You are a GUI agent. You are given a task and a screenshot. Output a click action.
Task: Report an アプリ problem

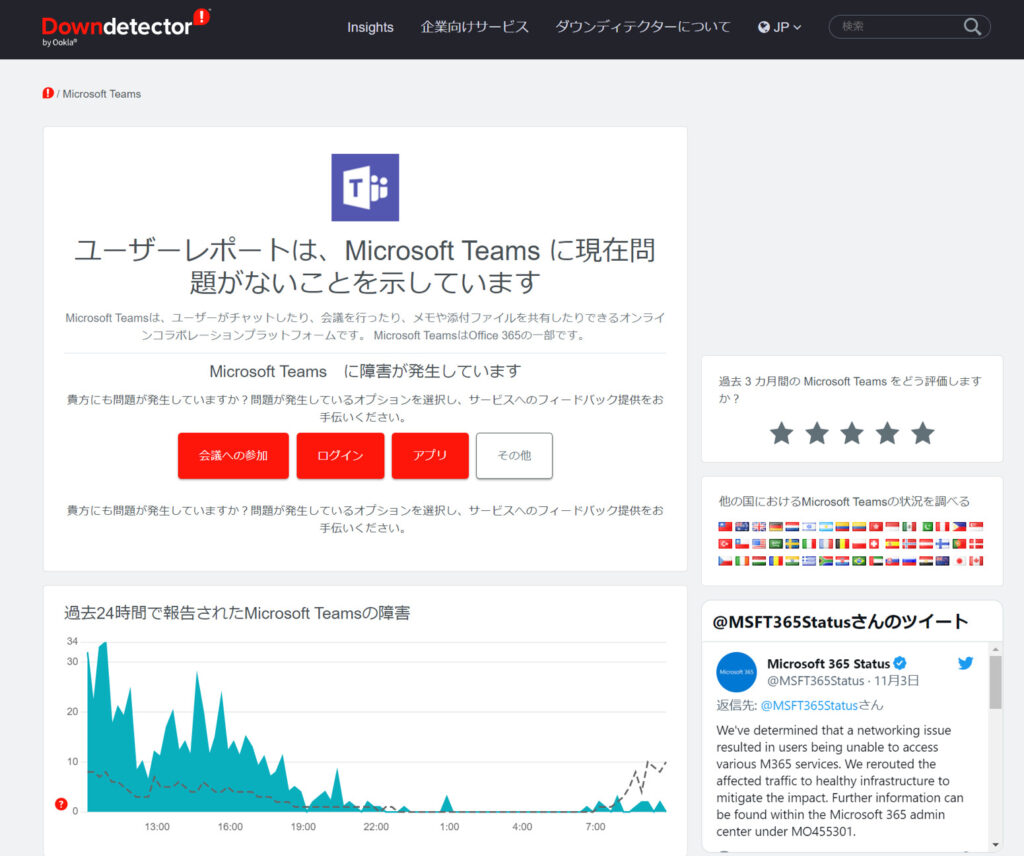tap(430, 456)
